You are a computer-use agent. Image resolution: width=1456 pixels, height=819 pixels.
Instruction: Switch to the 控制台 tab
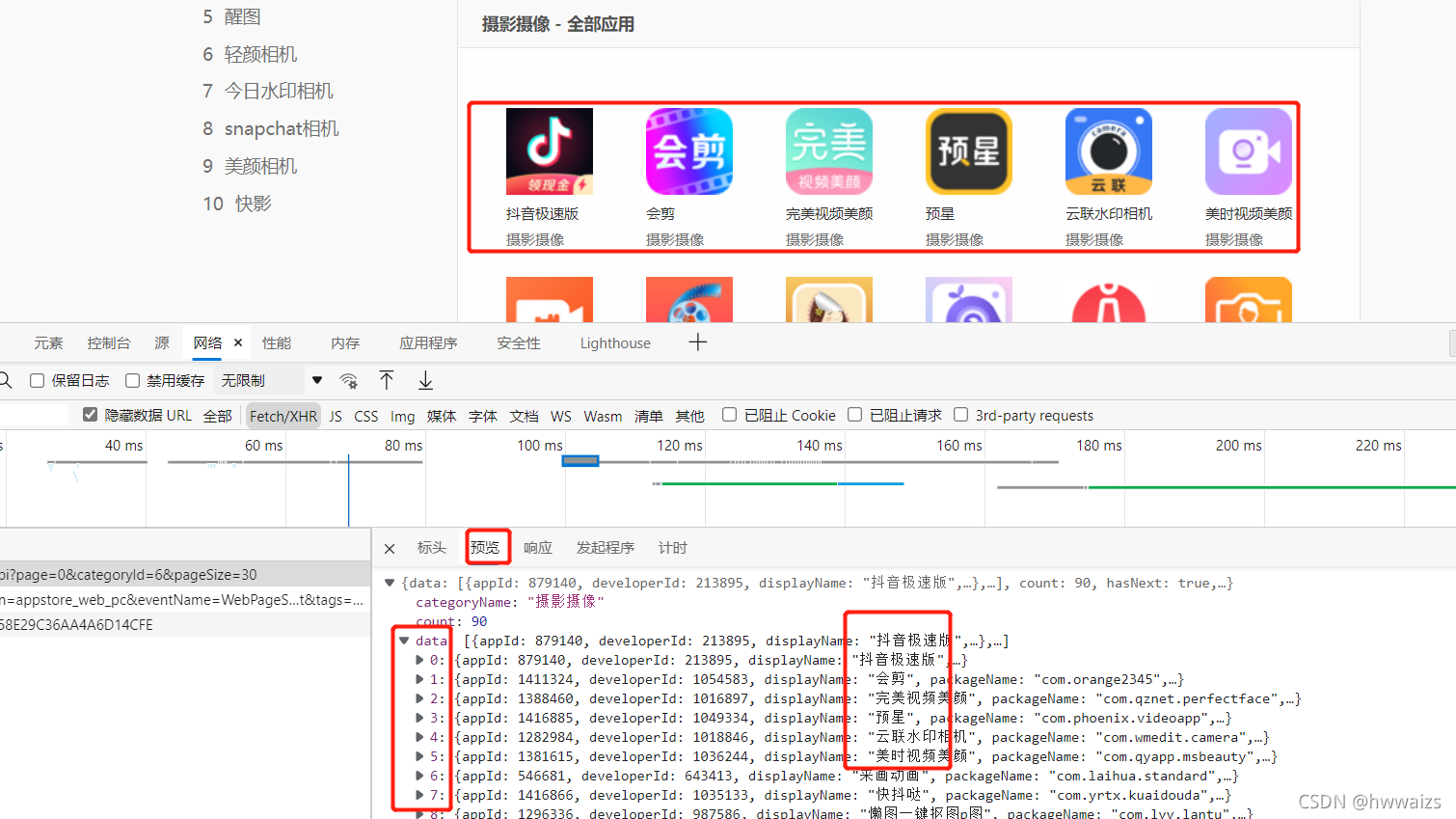108,342
